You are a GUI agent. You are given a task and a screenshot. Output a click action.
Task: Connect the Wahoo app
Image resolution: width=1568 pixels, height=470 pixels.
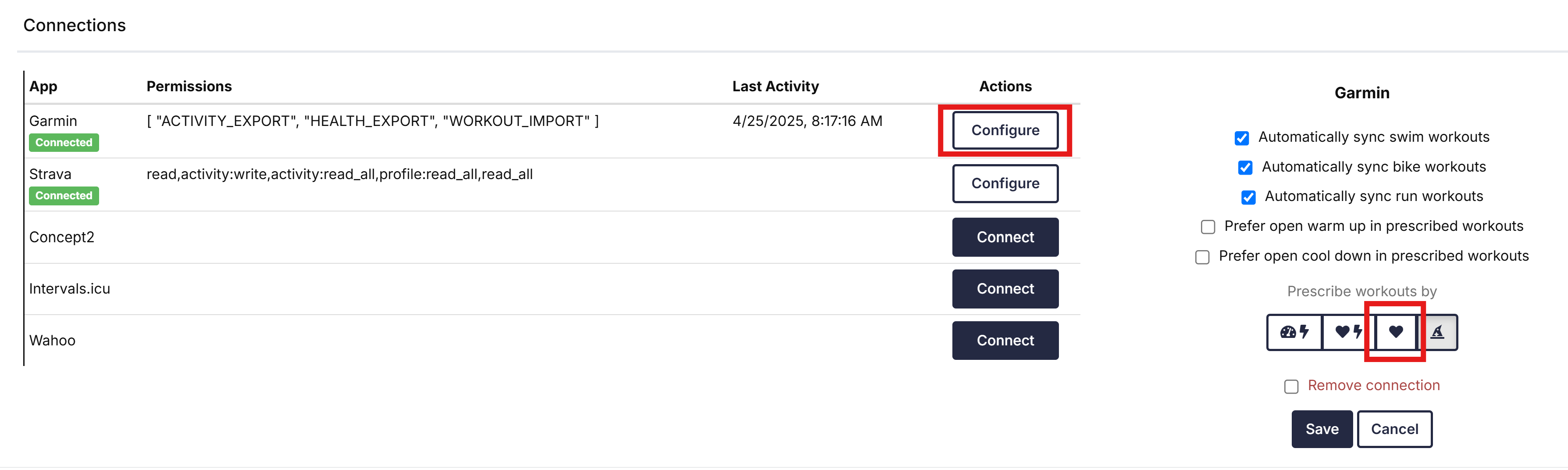[1005, 341]
